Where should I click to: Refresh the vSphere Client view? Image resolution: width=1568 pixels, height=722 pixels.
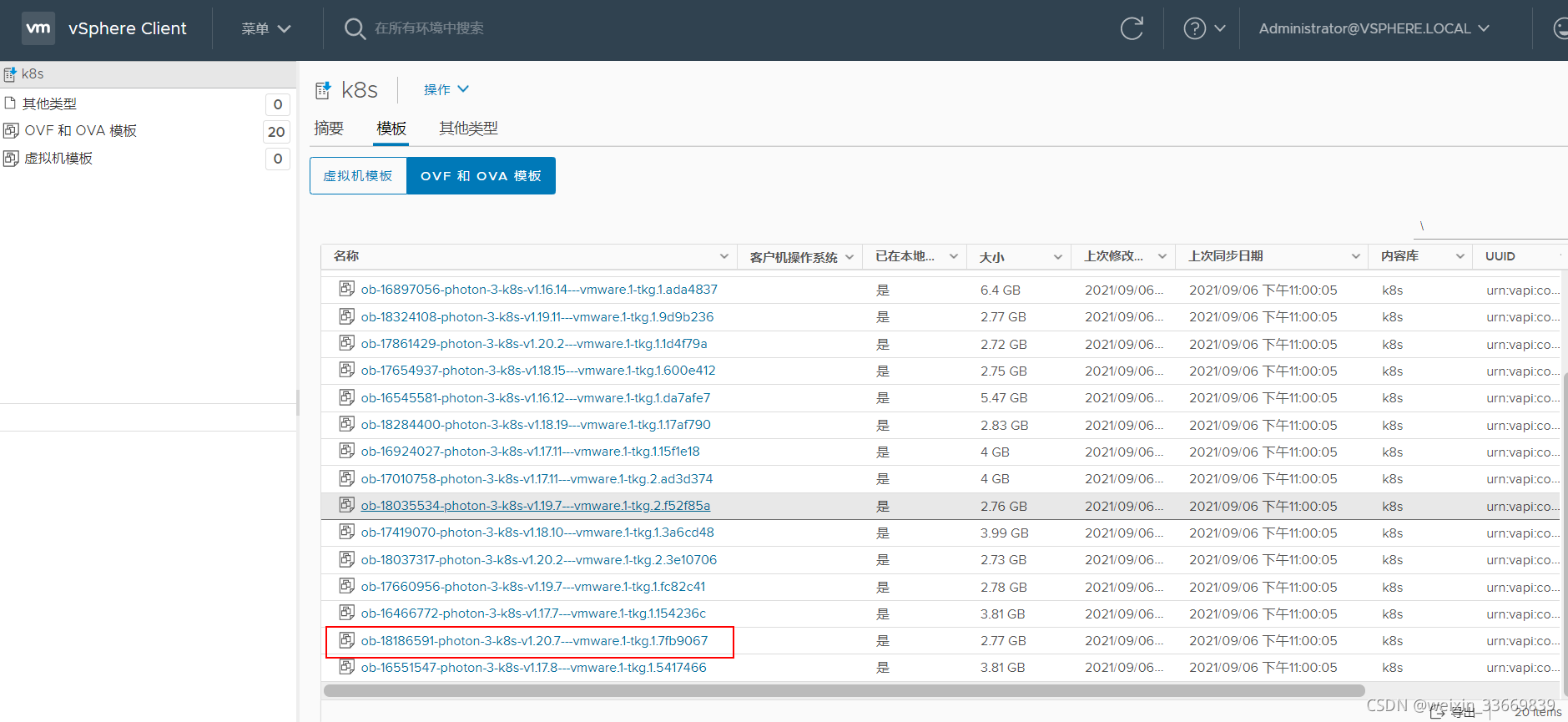point(1132,28)
